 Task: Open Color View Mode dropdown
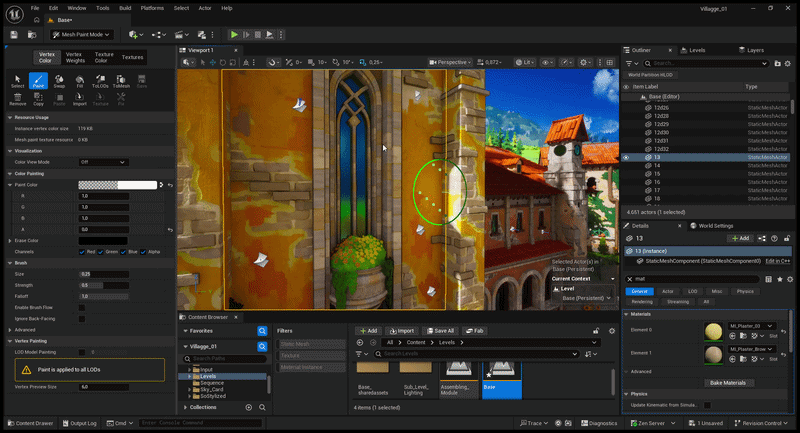[103, 162]
